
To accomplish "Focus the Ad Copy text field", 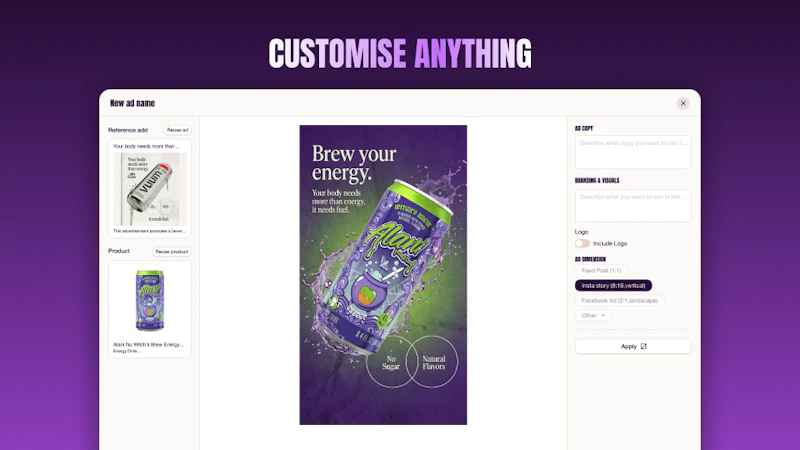I will coord(633,152).
